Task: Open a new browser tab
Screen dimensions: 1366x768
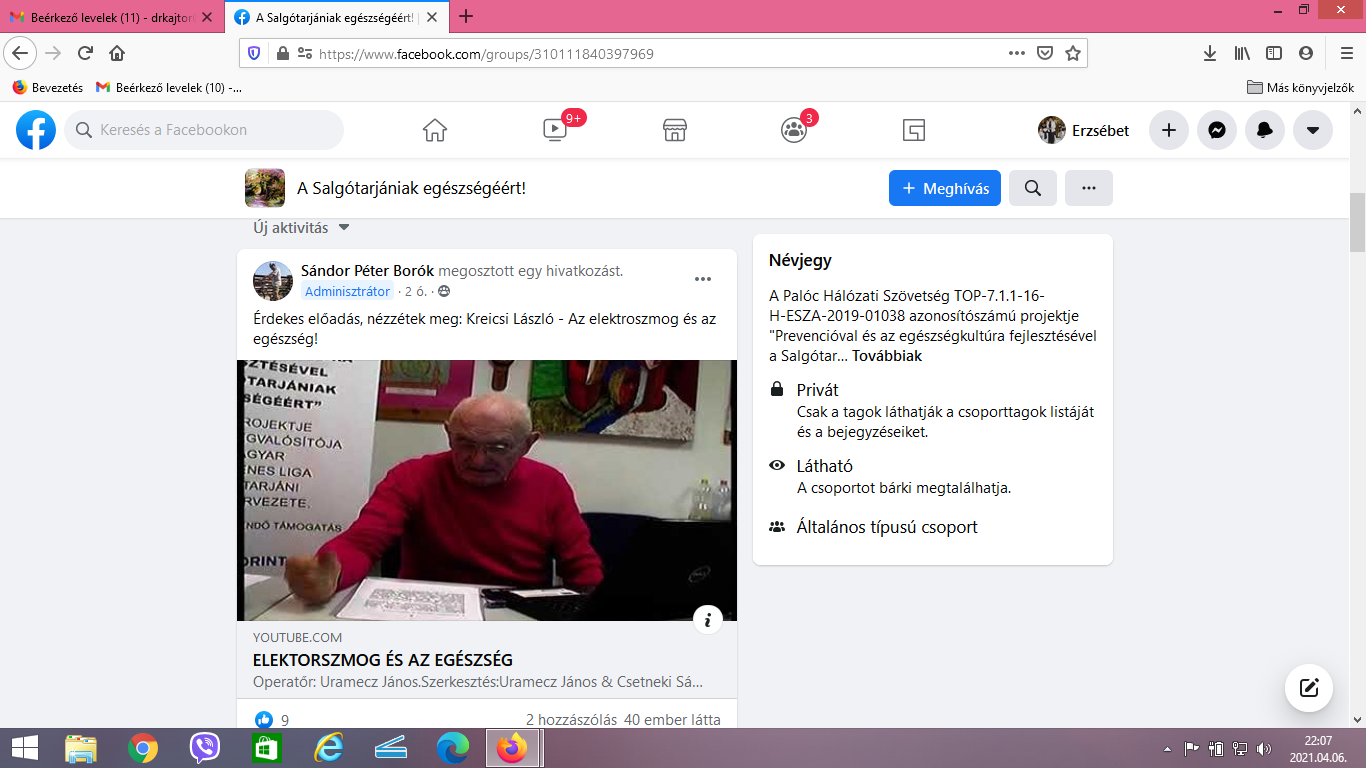Action: point(466,16)
